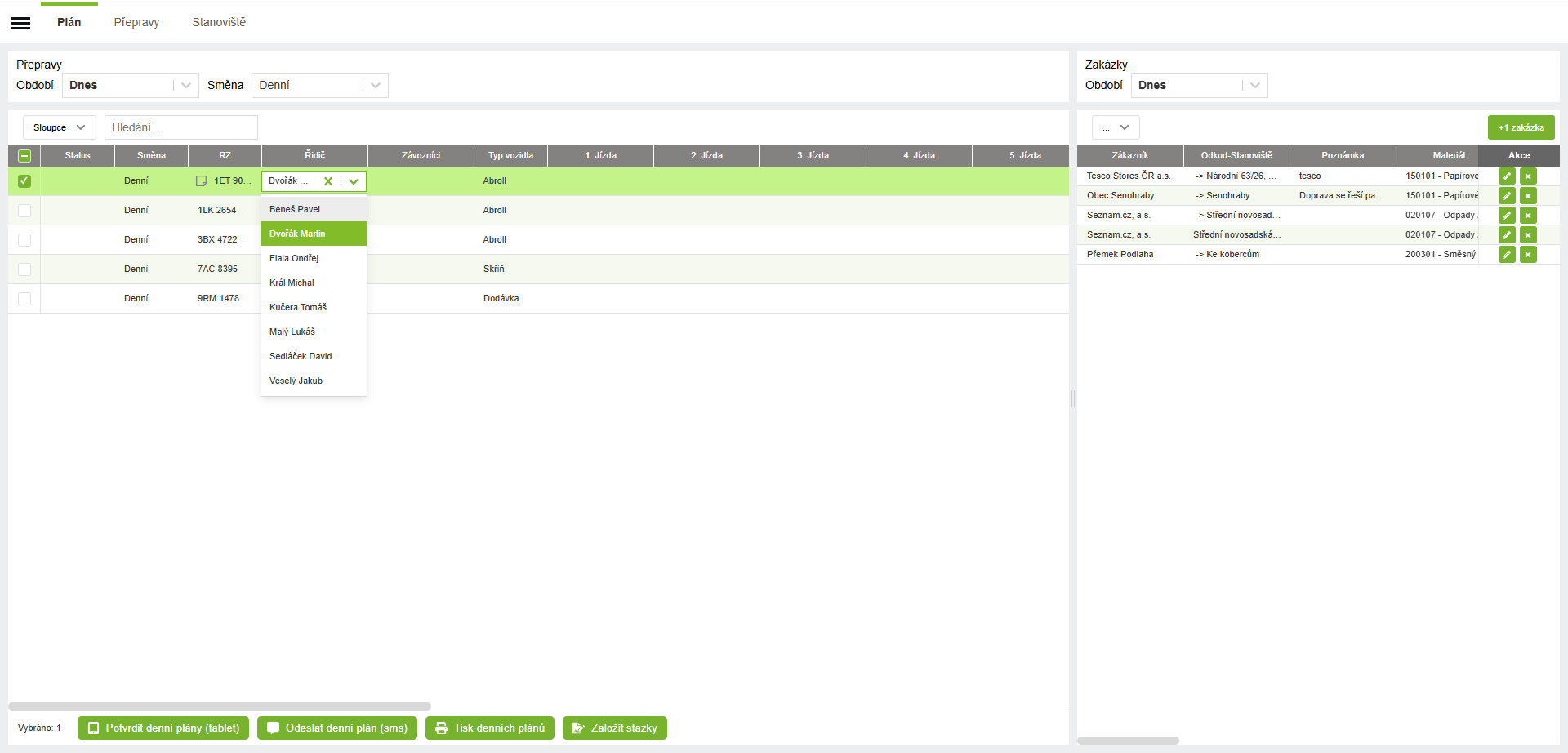
Task: Click Potvrdit denní plány (tablet)
Action: tap(163, 728)
